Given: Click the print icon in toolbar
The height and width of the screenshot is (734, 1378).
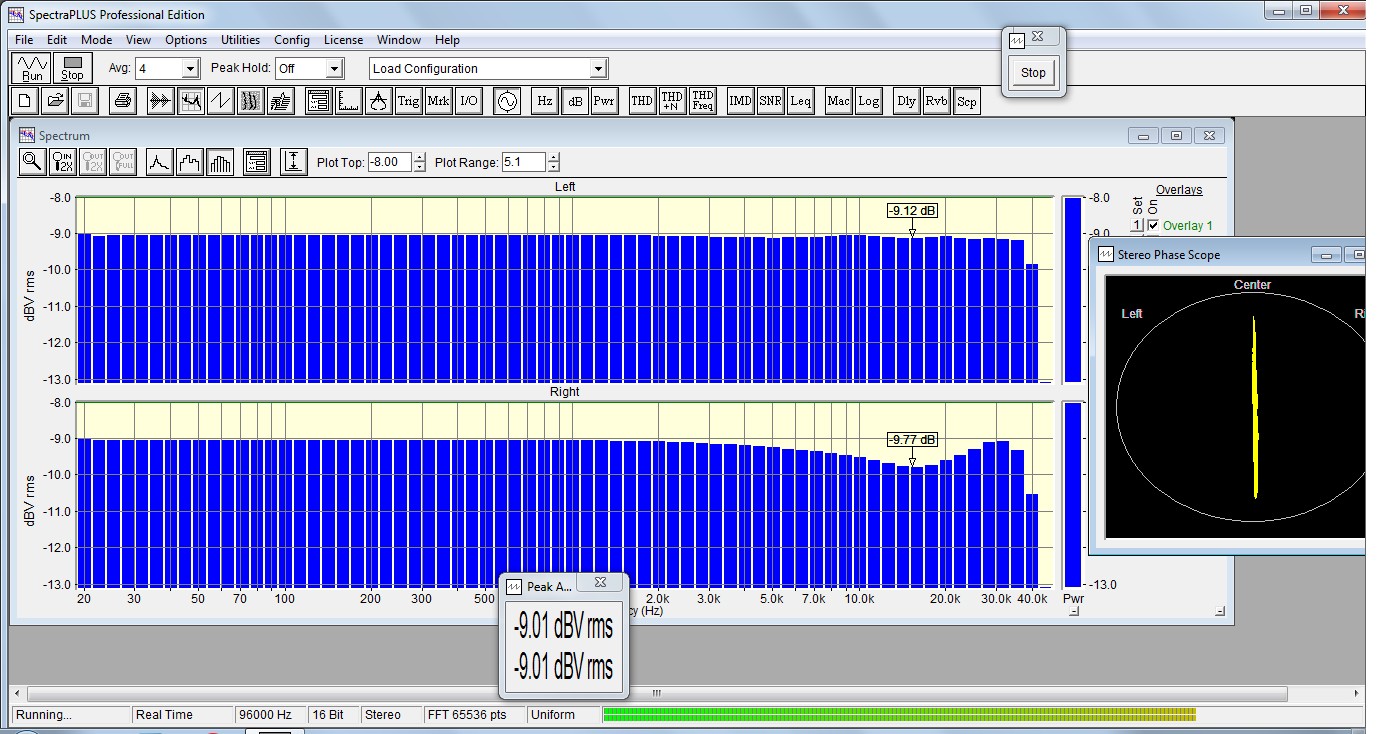Looking at the screenshot, I should point(122,101).
